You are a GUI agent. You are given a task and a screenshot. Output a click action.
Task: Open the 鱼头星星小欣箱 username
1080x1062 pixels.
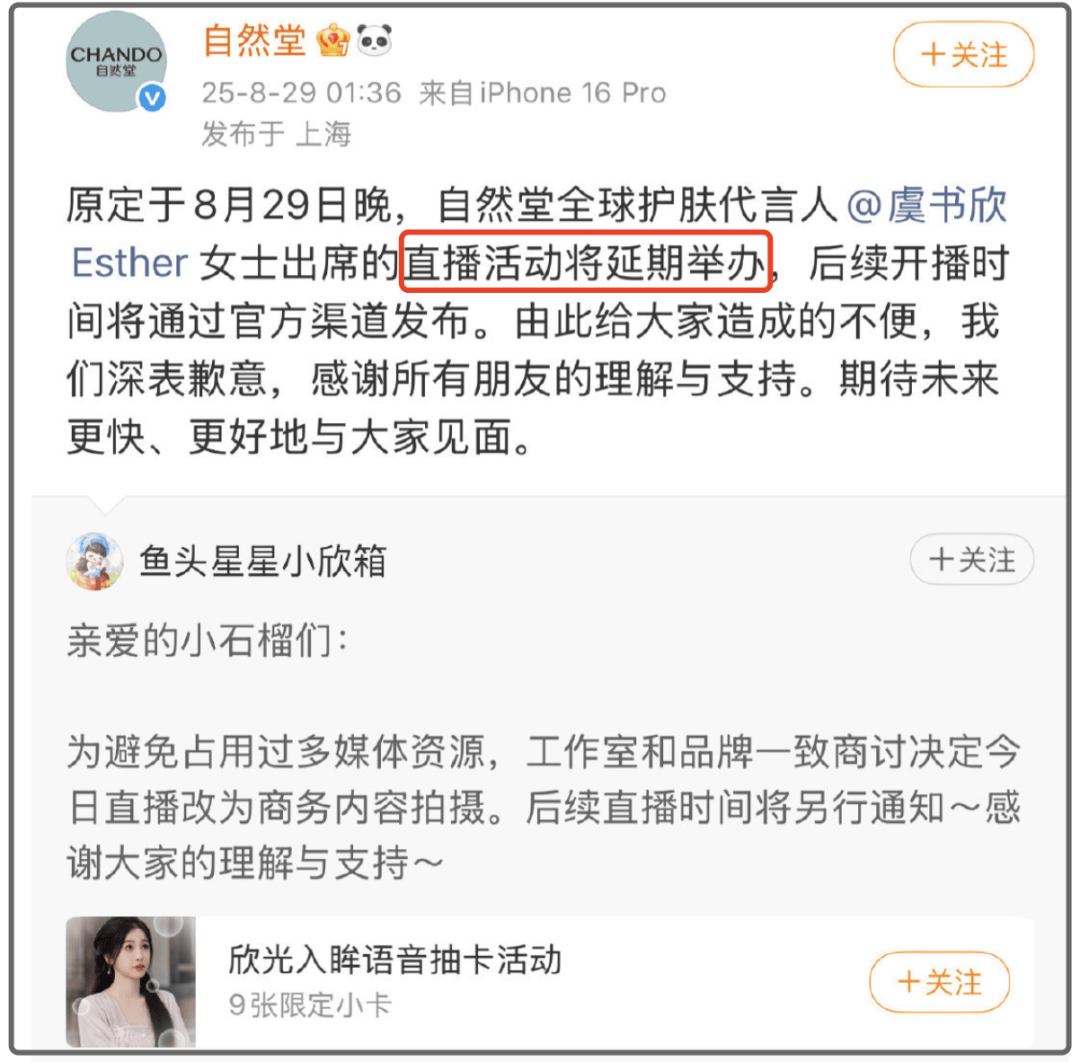263,561
